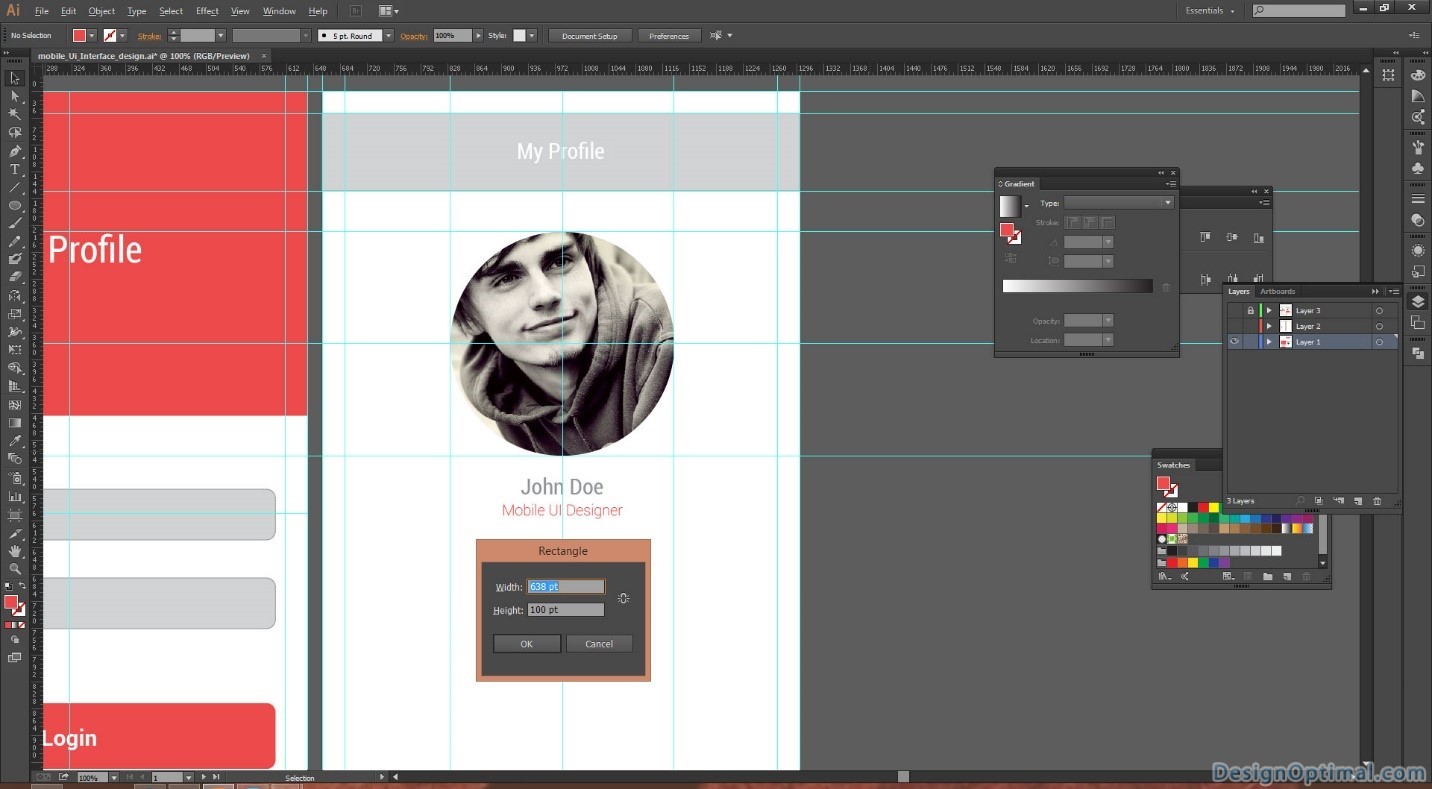
Task: Click Create New Layer icon in Layers panel
Action: [1358, 500]
